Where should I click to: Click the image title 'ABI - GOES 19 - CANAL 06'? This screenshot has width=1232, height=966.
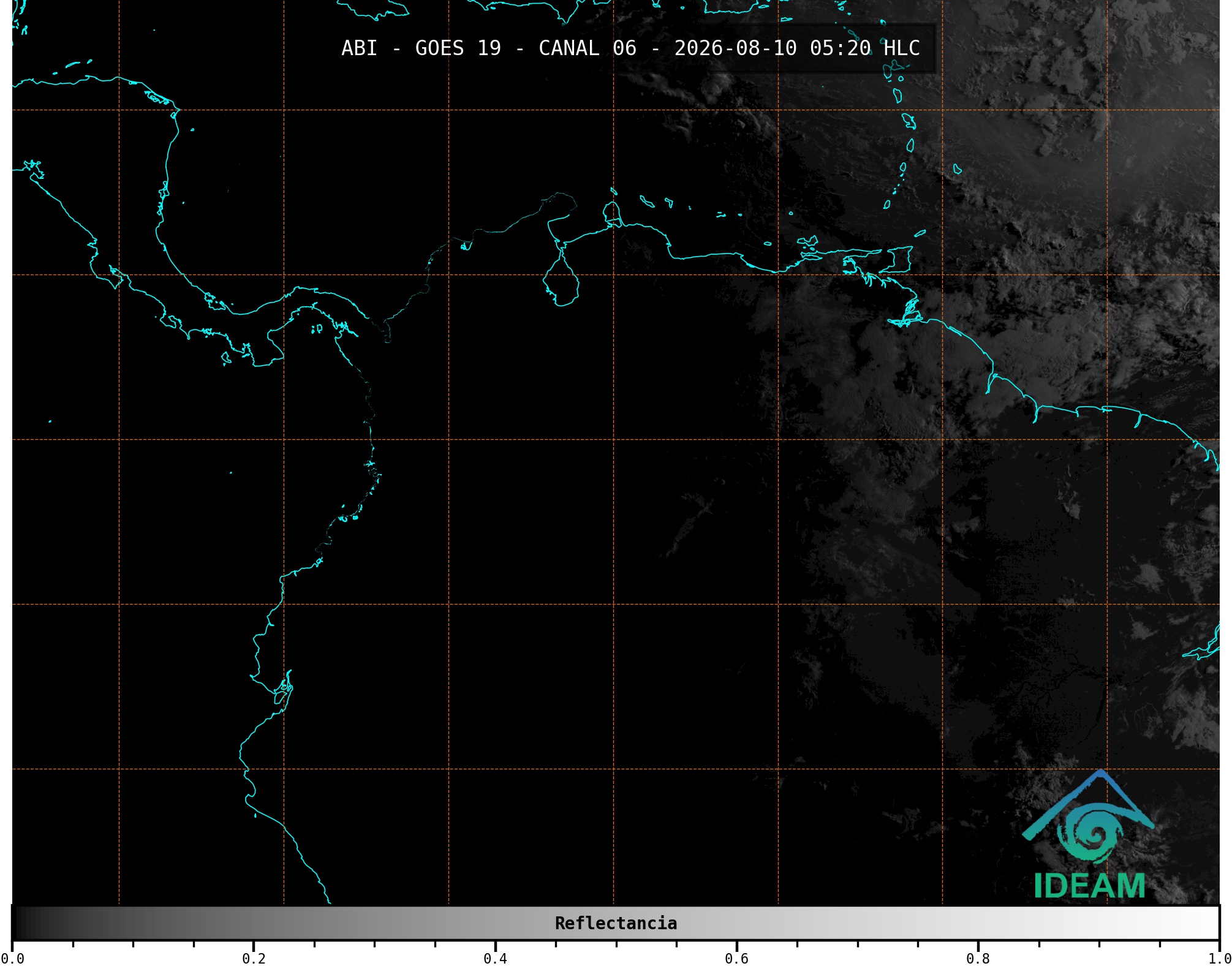[489, 48]
